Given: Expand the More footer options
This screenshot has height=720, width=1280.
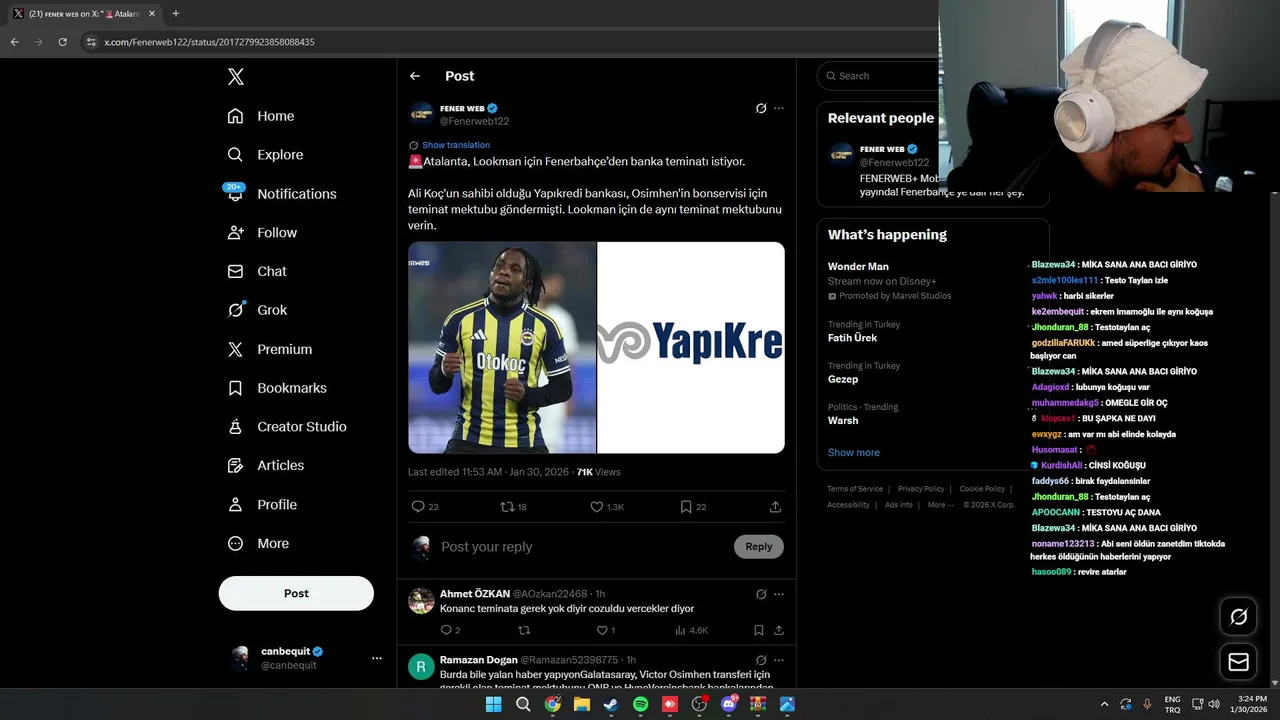Looking at the screenshot, I should click(940, 505).
